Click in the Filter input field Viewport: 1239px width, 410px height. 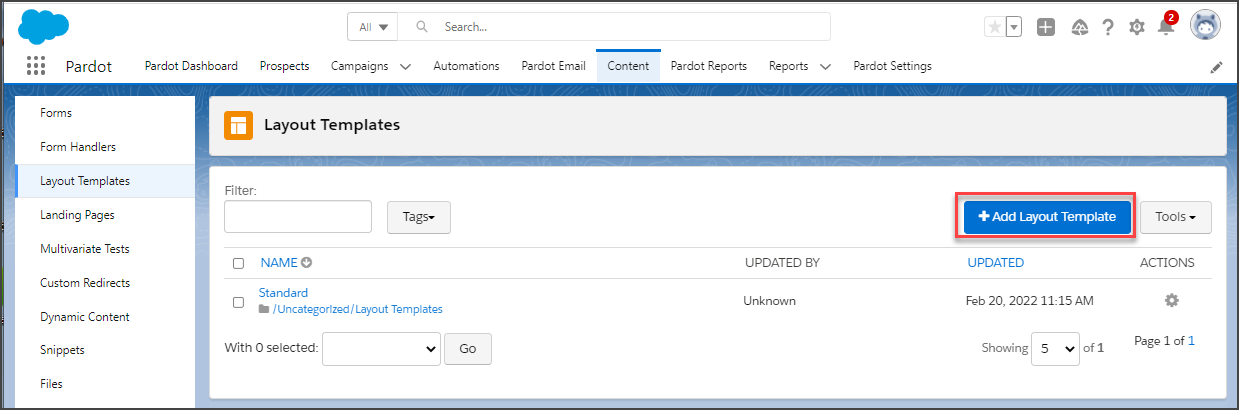click(298, 217)
